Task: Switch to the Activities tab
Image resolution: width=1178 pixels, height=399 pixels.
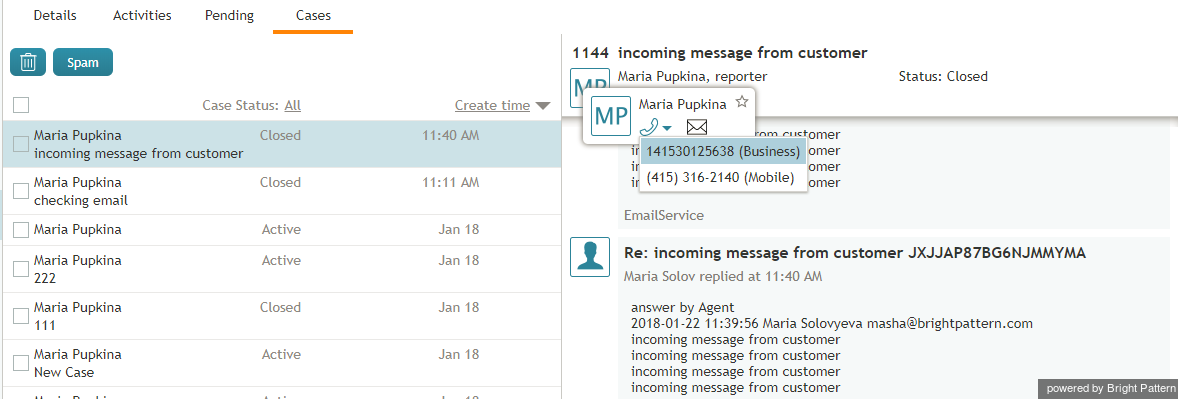Action: (142, 15)
